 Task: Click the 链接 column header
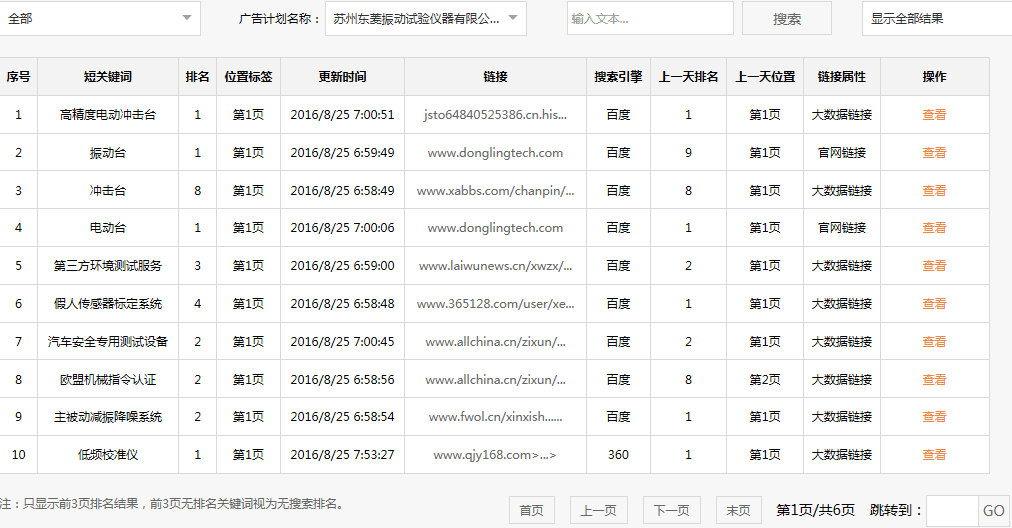(x=496, y=77)
